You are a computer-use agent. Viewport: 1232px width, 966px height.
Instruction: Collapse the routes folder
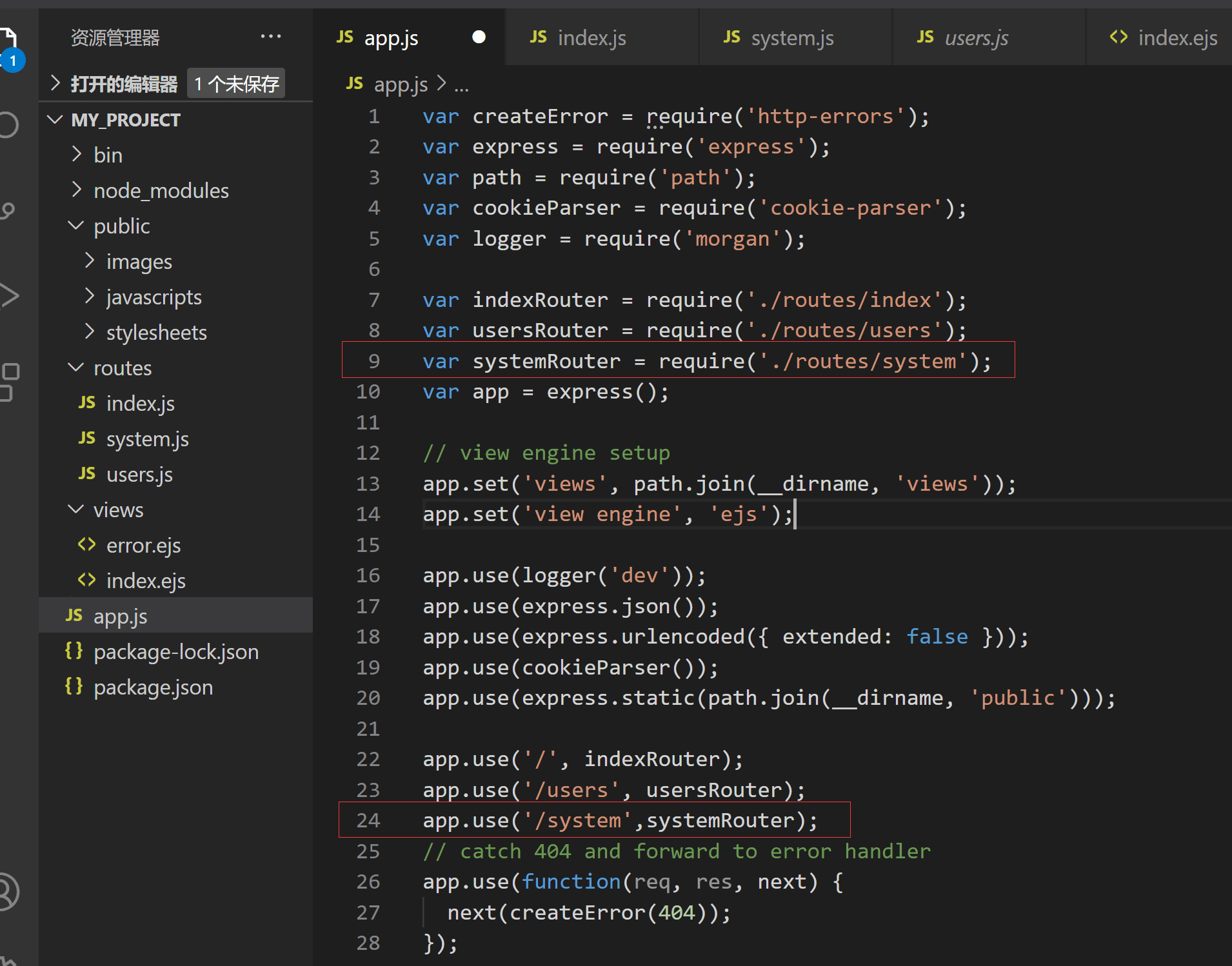tap(122, 368)
